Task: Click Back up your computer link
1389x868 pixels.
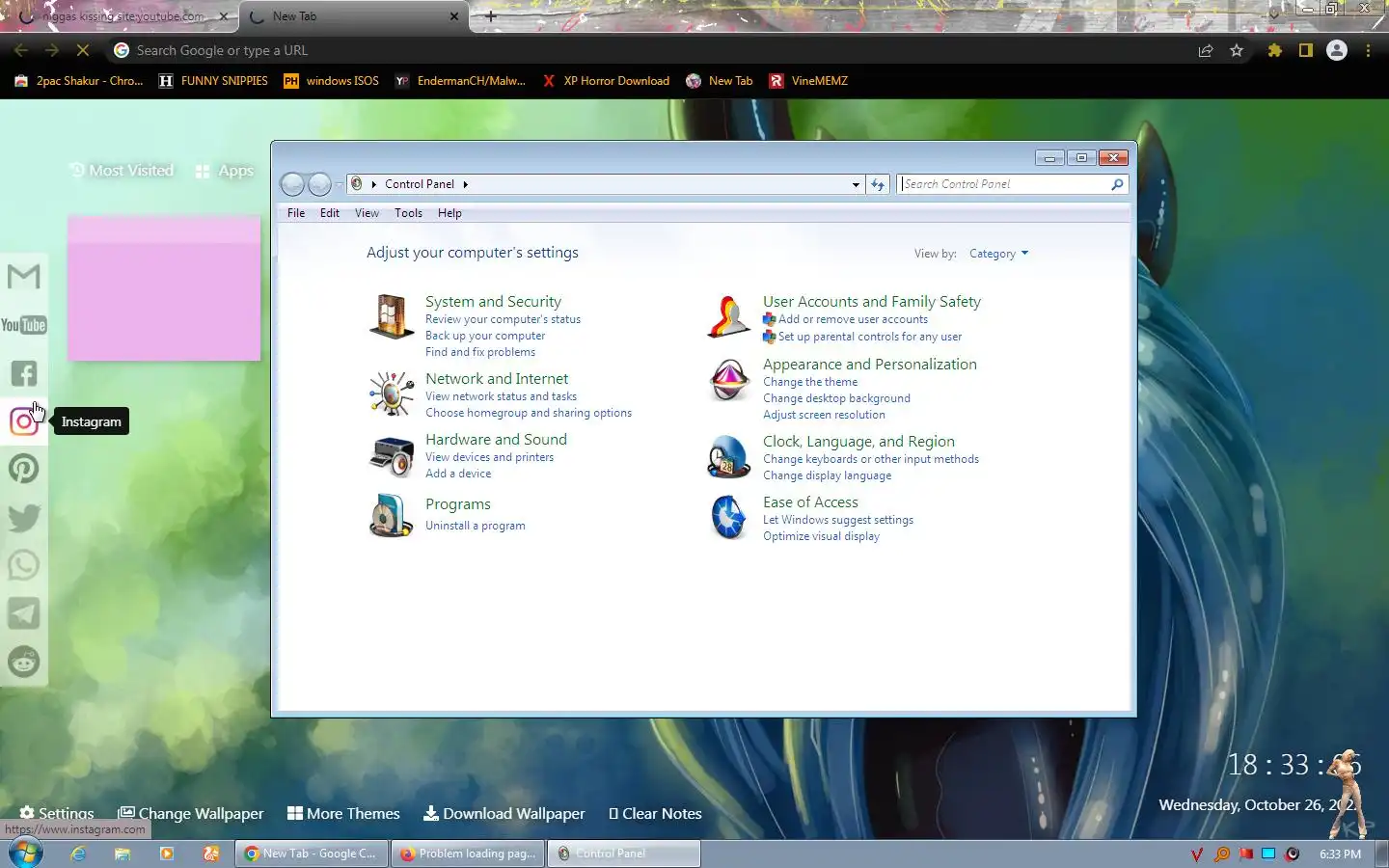Action: click(x=485, y=336)
